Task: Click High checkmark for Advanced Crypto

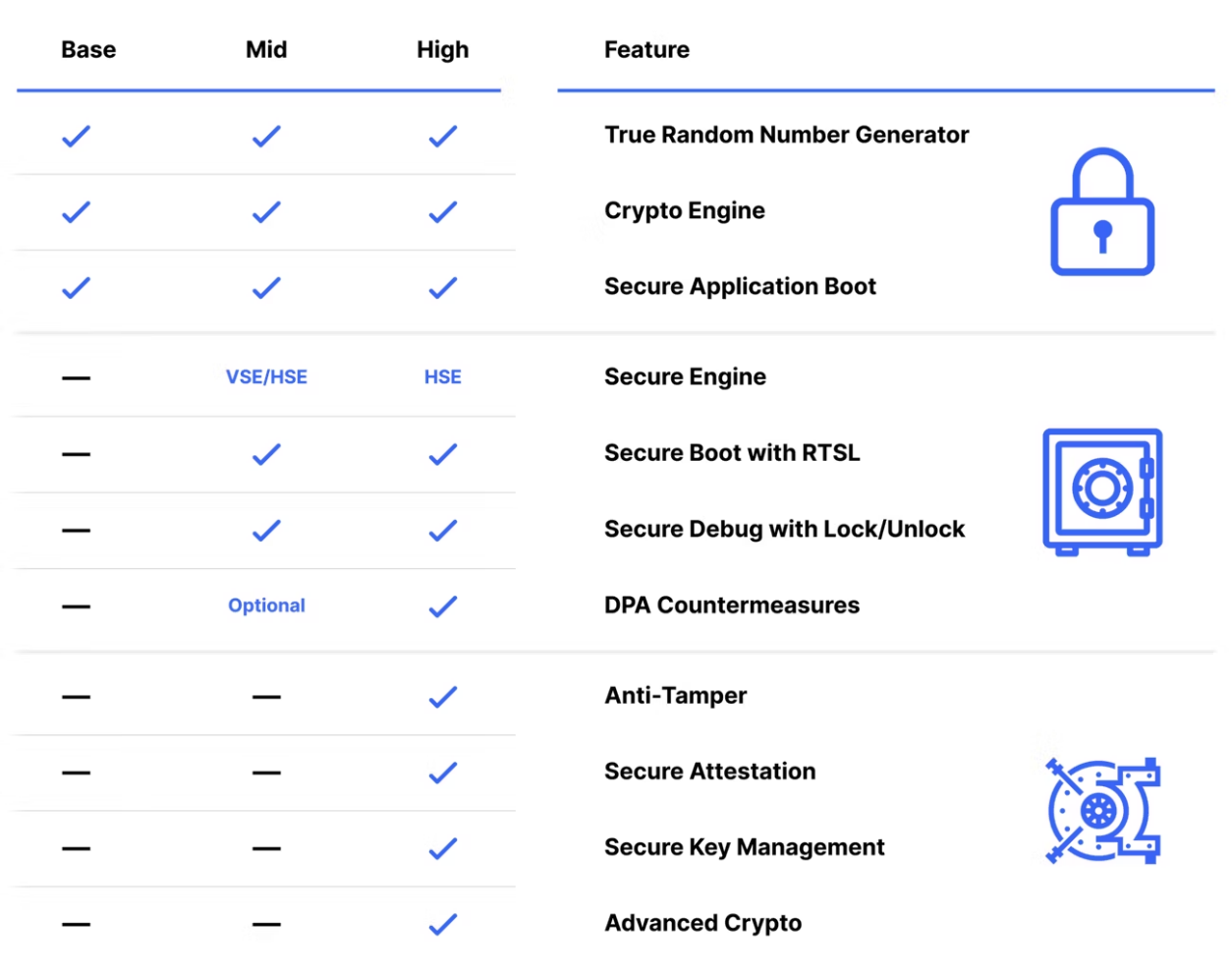Action: [443, 924]
